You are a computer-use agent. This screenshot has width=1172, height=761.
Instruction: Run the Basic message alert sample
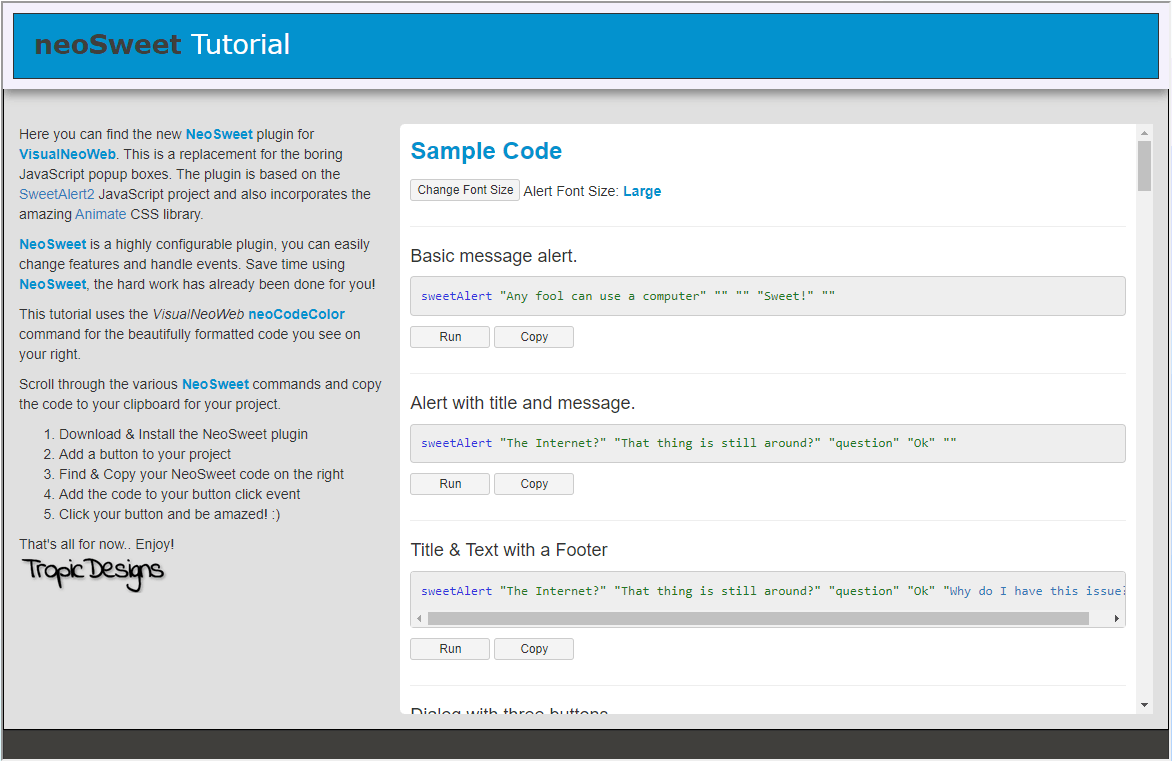450,337
